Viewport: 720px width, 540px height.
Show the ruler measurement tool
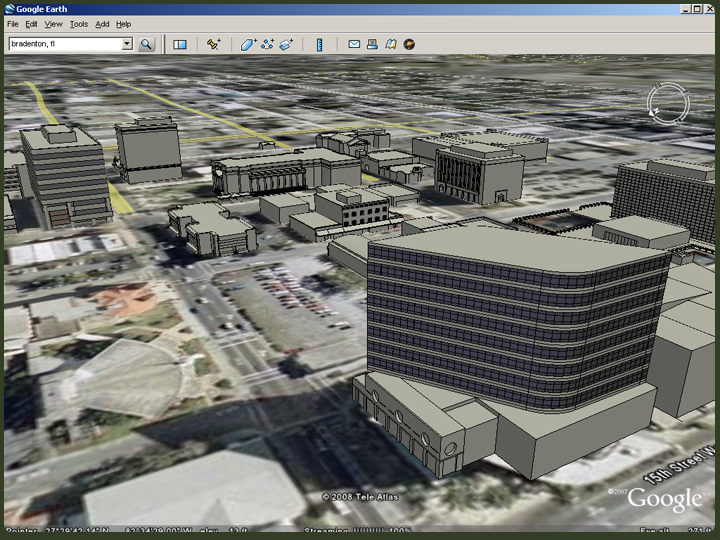point(320,44)
